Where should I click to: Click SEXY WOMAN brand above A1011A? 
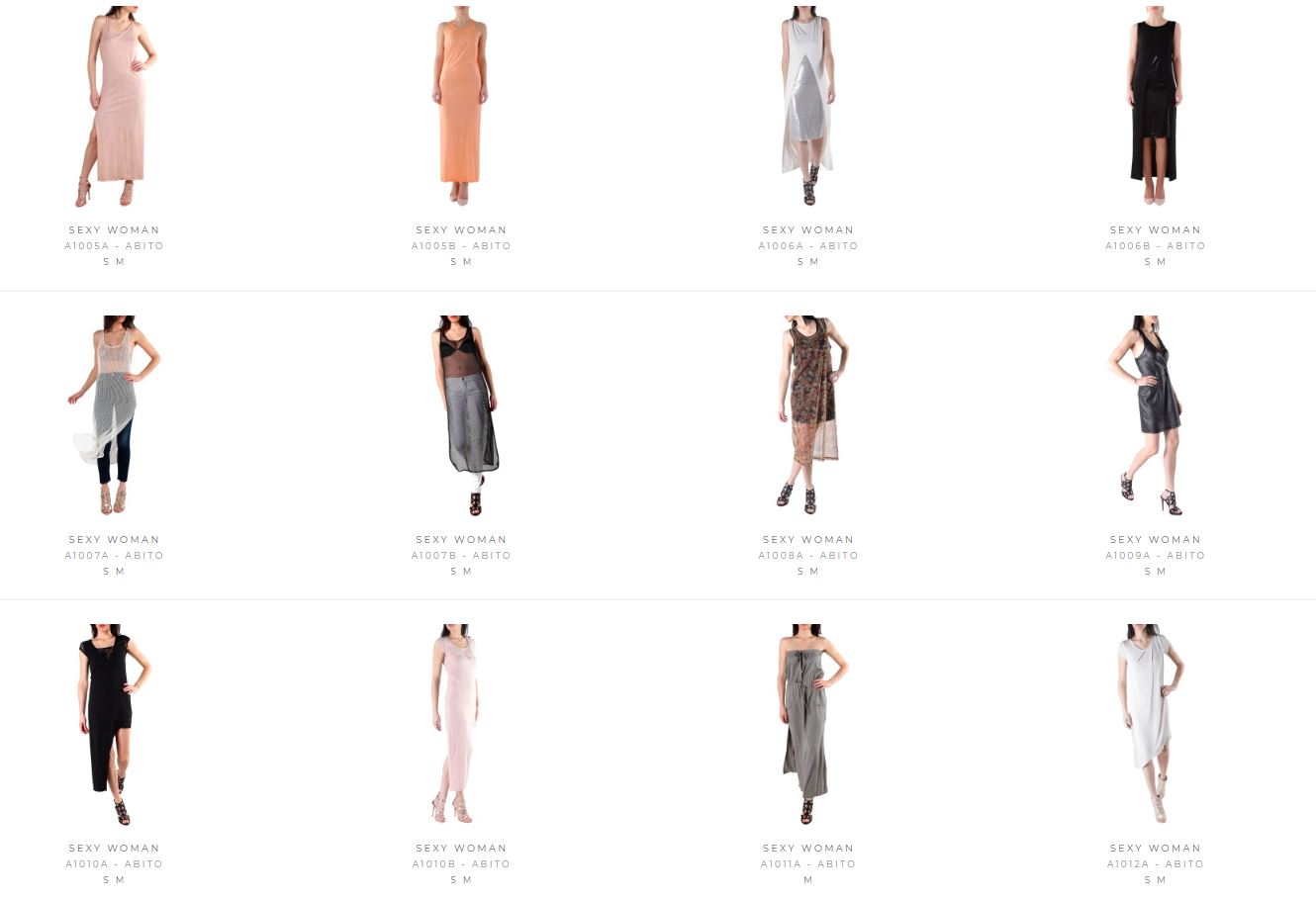(x=808, y=849)
